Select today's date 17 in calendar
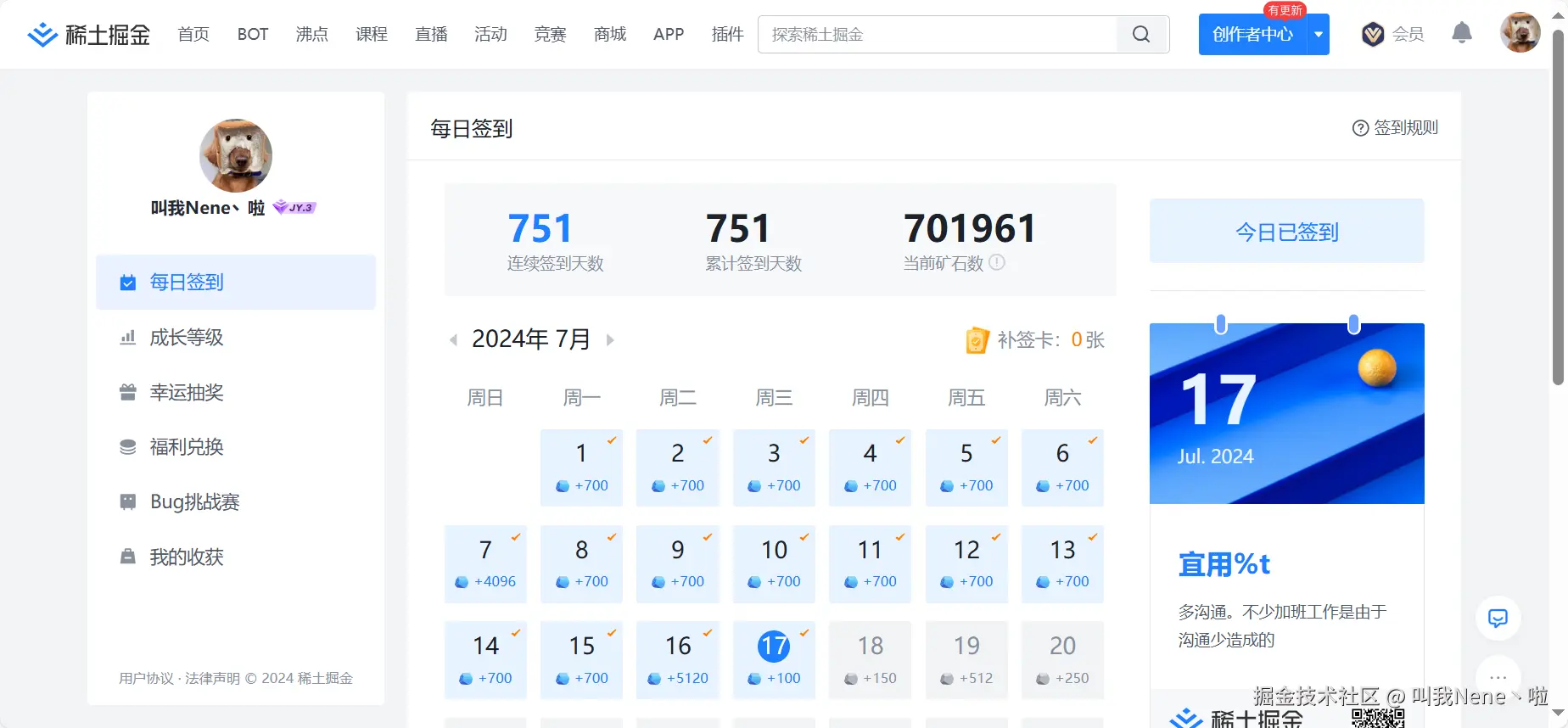The image size is (1568, 728). pos(774,661)
